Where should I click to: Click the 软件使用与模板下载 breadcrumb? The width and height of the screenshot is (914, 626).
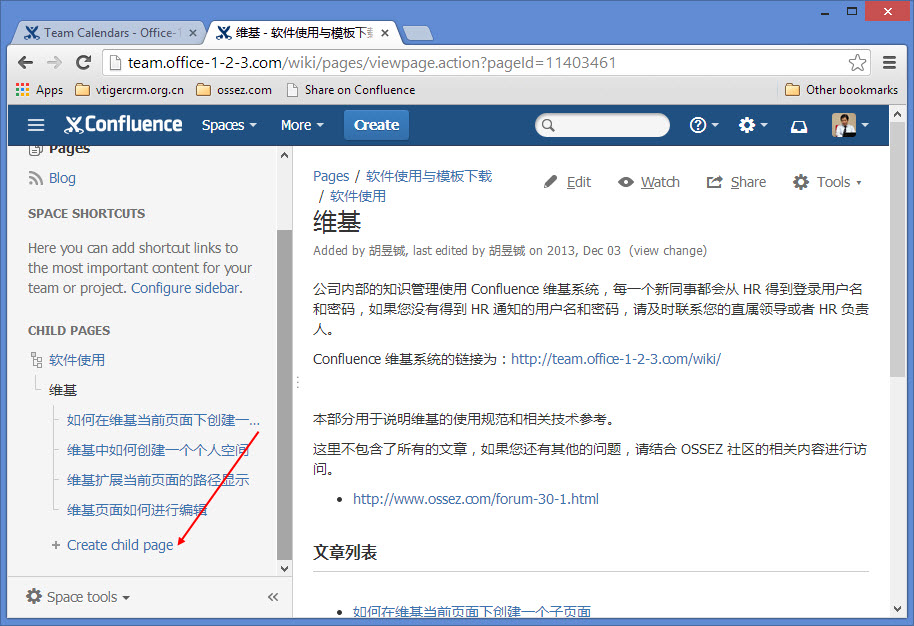click(x=429, y=176)
